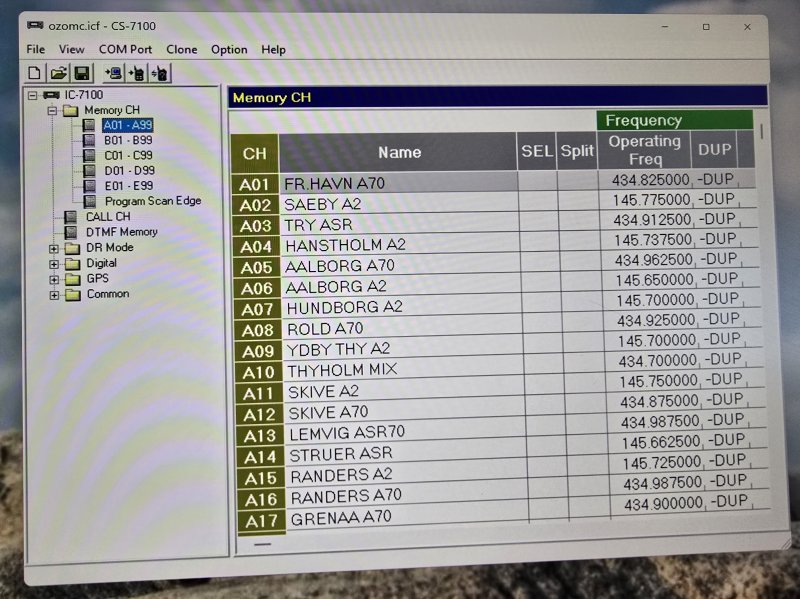Open the COM Port menu
Image resolution: width=800 pixels, height=599 pixels.
[125, 49]
